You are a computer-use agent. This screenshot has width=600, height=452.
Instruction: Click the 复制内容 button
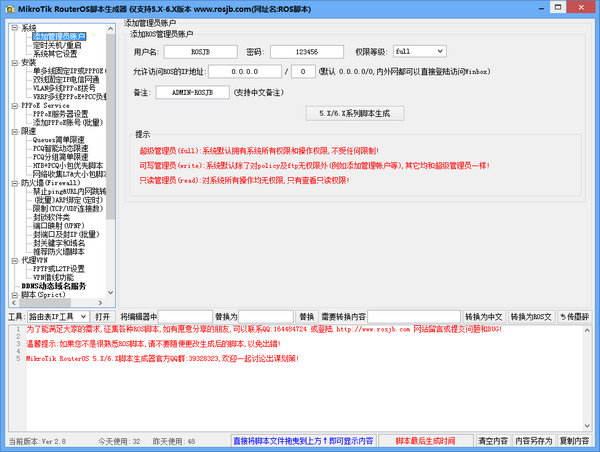pyautogui.click(x=574, y=441)
